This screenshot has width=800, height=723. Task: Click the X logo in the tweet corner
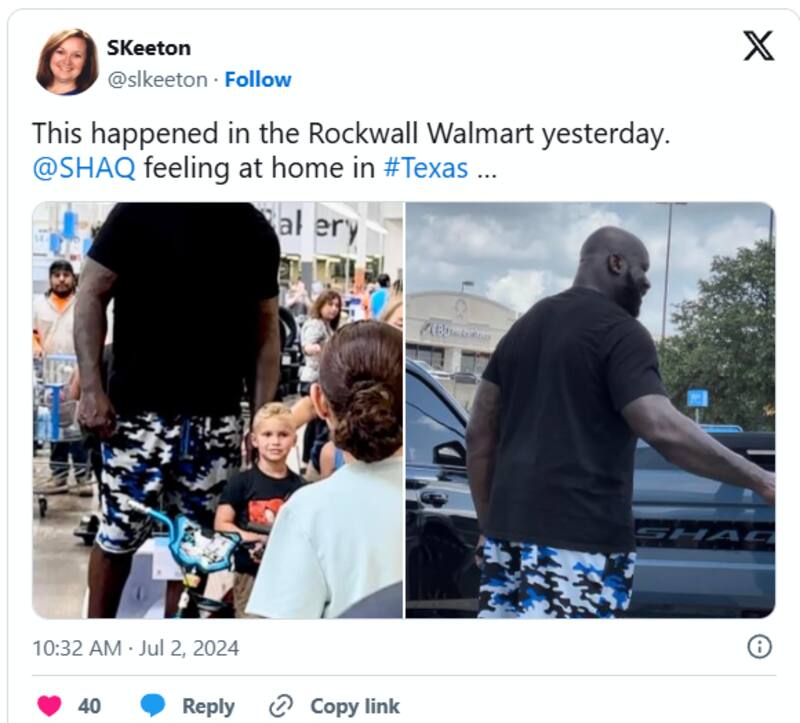tap(759, 45)
